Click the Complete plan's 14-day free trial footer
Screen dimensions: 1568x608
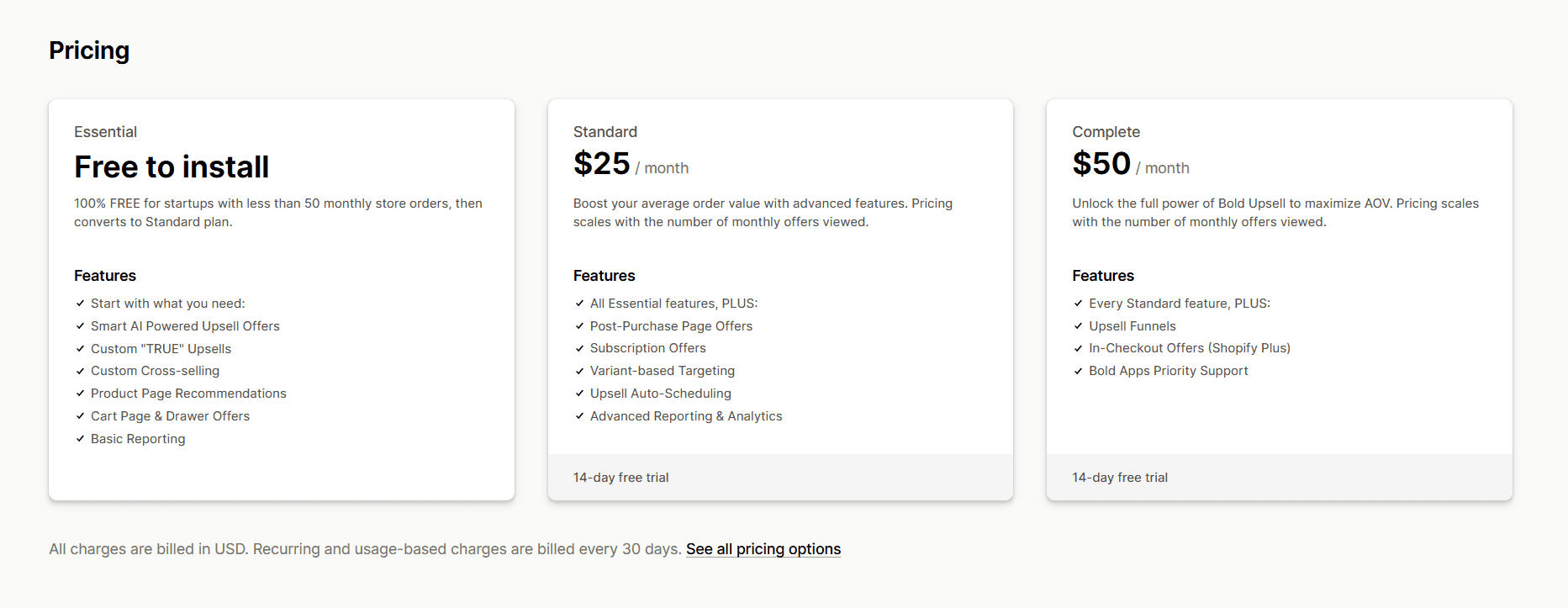click(x=1120, y=478)
